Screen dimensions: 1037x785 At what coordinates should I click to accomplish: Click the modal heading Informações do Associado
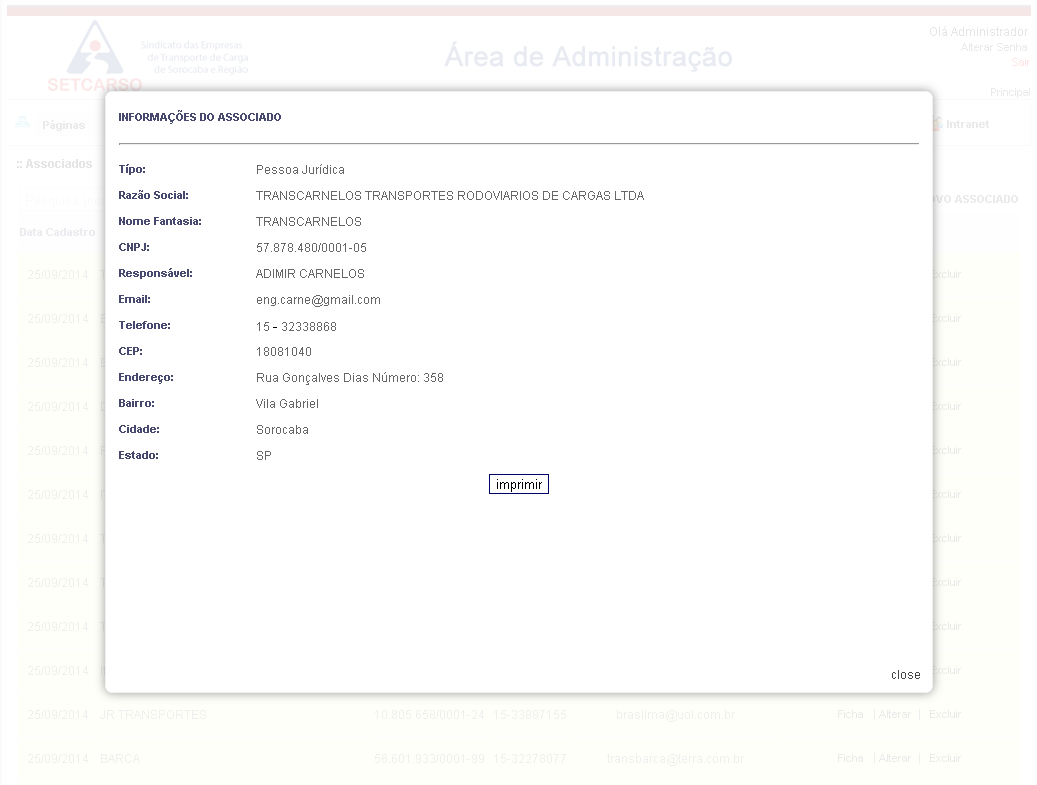200,117
